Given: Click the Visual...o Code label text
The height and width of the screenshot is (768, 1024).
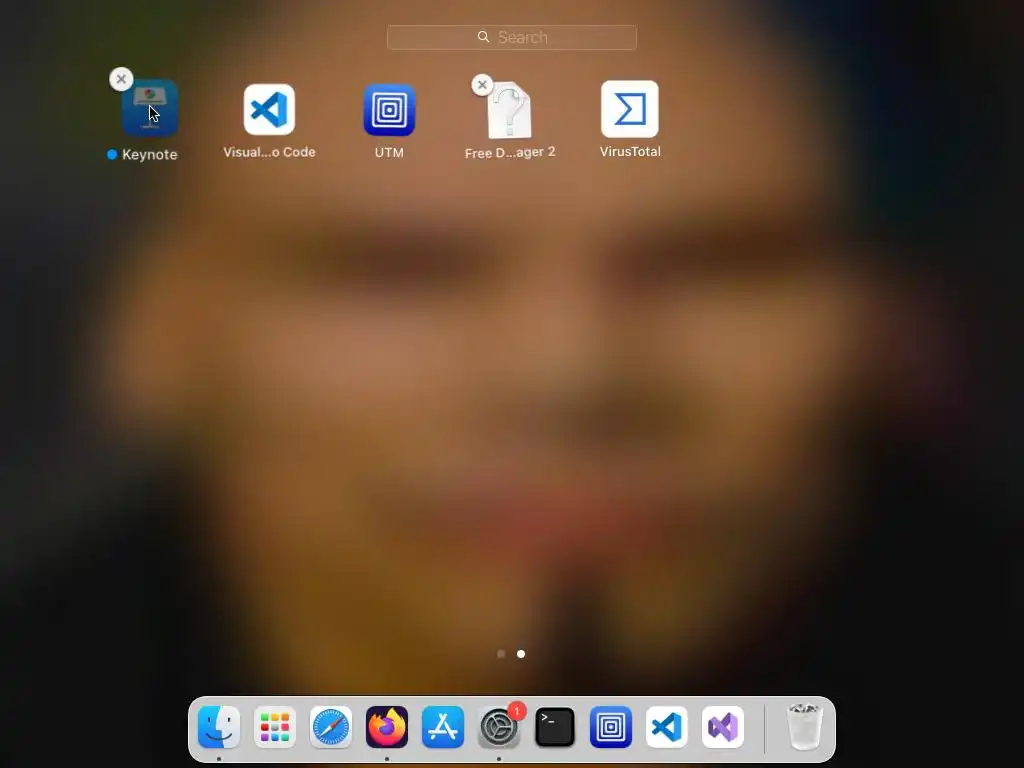Looking at the screenshot, I should tap(269, 152).
